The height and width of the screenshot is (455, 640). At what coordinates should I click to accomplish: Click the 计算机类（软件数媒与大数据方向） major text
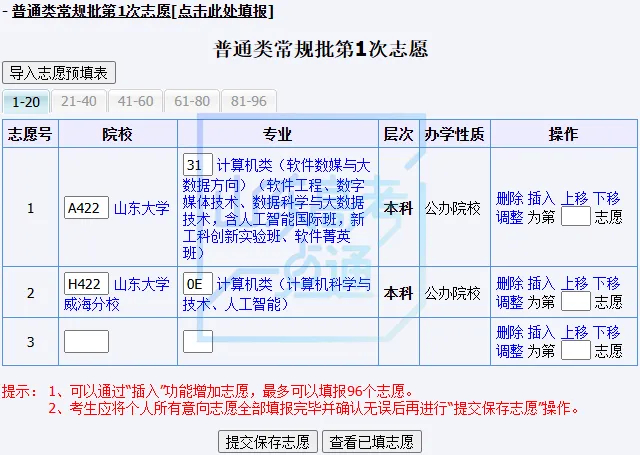(x=277, y=209)
